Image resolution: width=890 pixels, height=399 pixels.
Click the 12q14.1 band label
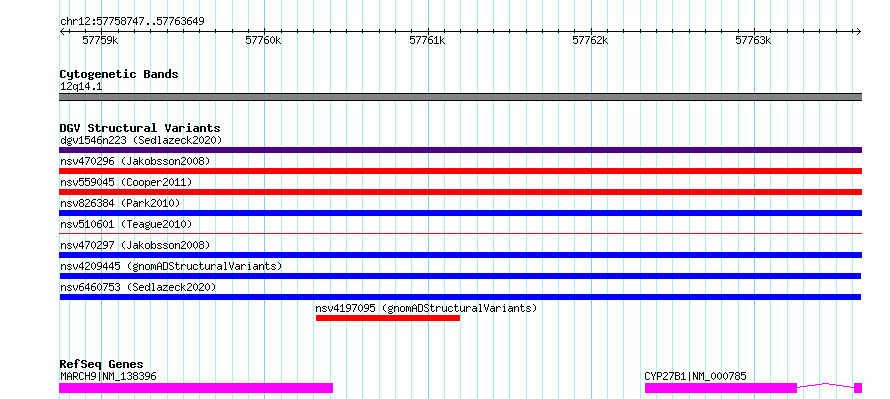coord(81,86)
